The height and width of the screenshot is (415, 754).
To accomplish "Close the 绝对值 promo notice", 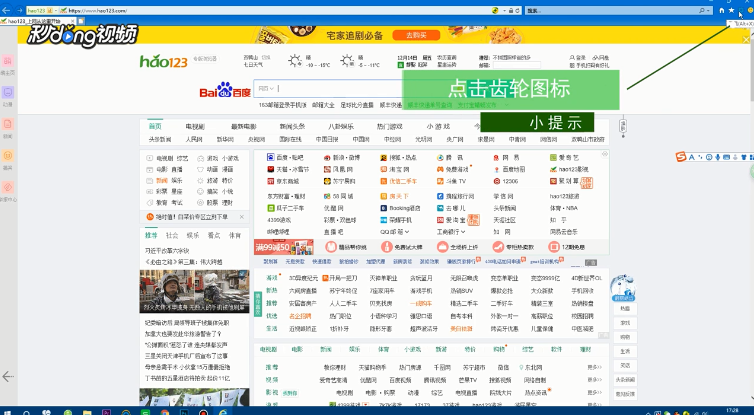I will tap(242, 217).
